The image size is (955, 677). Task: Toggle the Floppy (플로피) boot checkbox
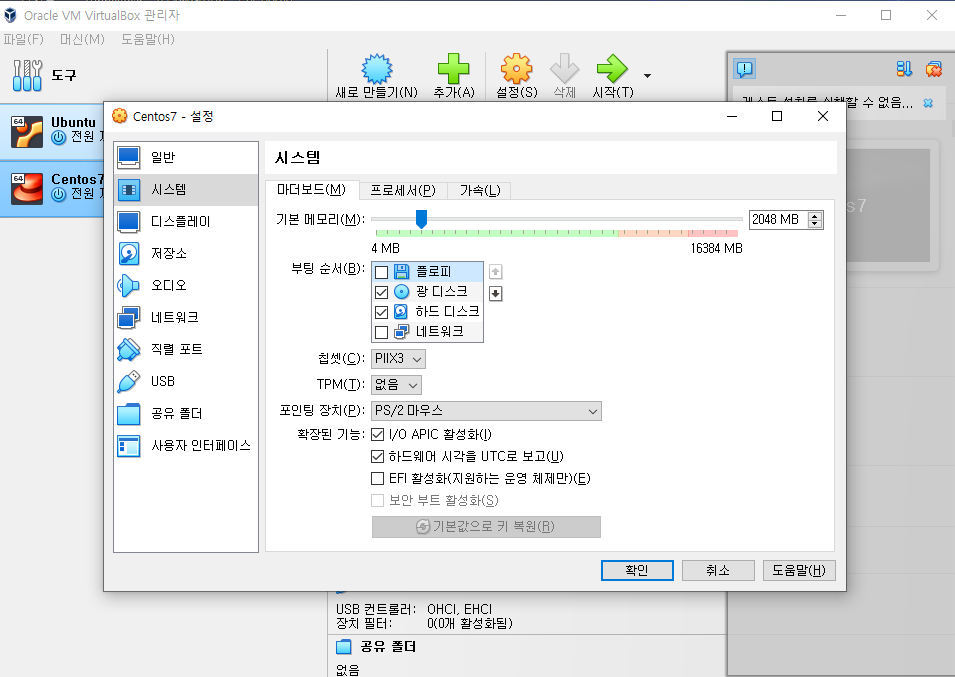point(381,272)
